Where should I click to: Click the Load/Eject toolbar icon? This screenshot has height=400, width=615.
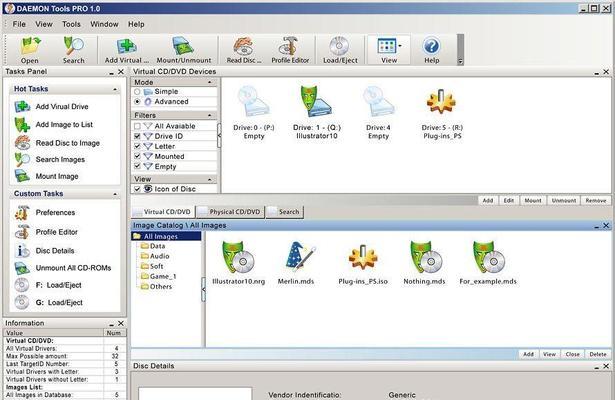pyautogui.click(x=340, y=50)
